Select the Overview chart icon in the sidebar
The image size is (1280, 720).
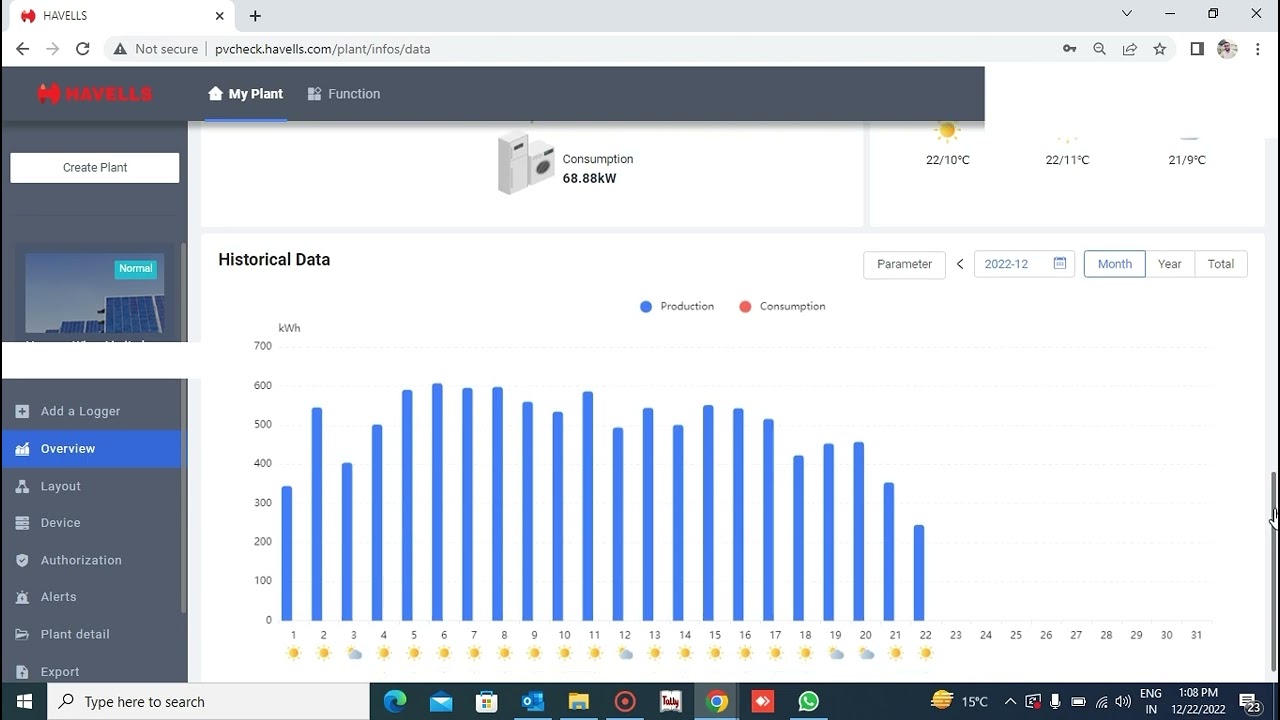[22, 449]
